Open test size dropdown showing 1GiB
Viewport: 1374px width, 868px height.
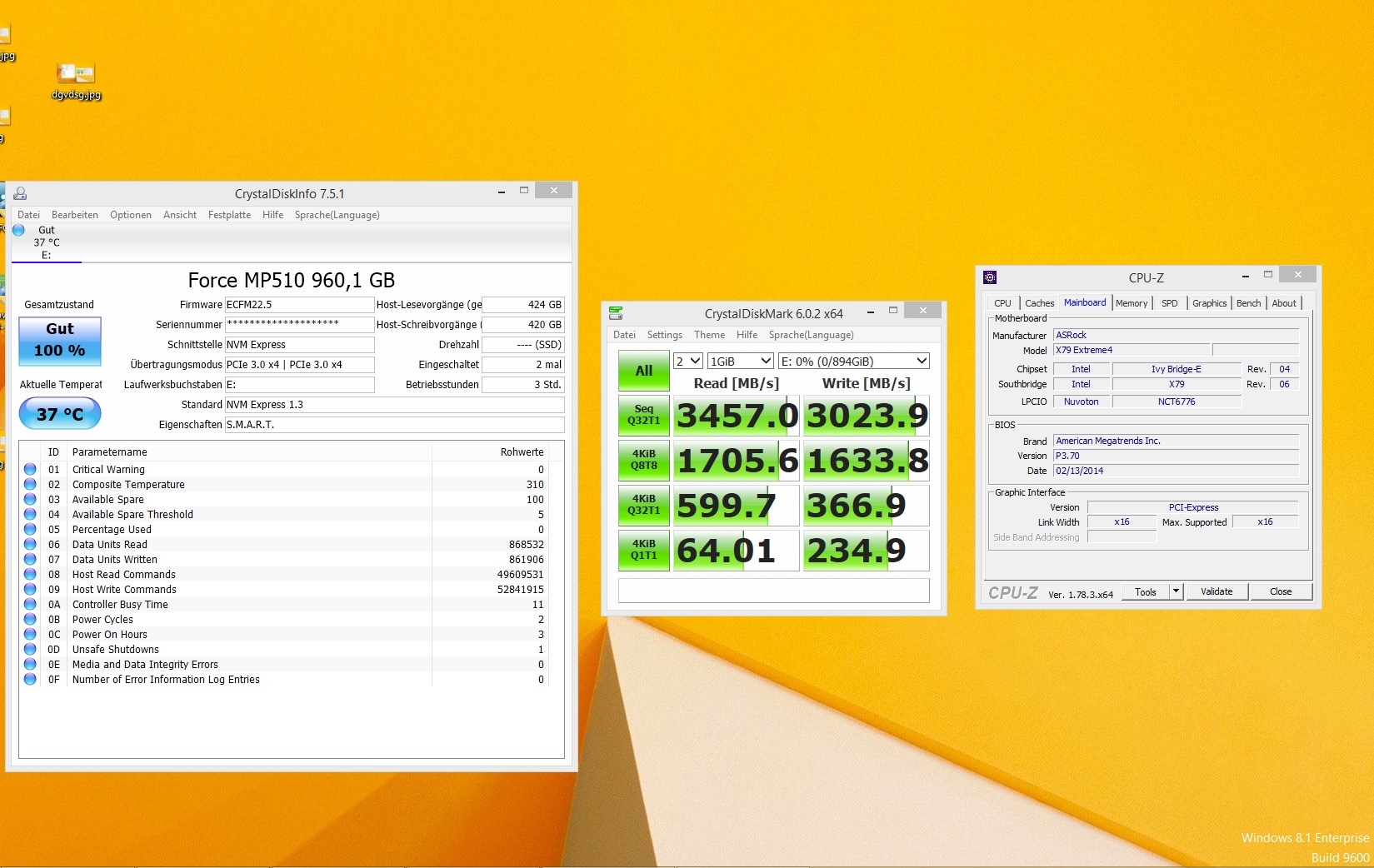tap(740, 361)
